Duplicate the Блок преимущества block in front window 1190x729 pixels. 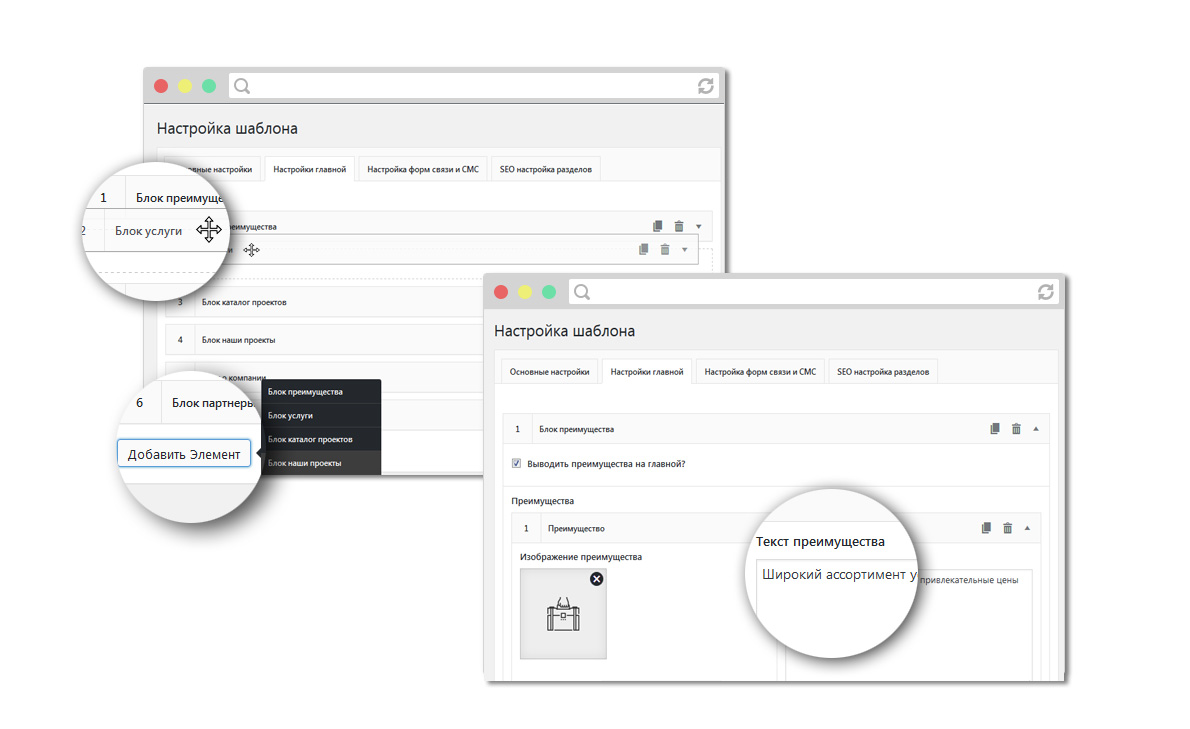(994, 429)
